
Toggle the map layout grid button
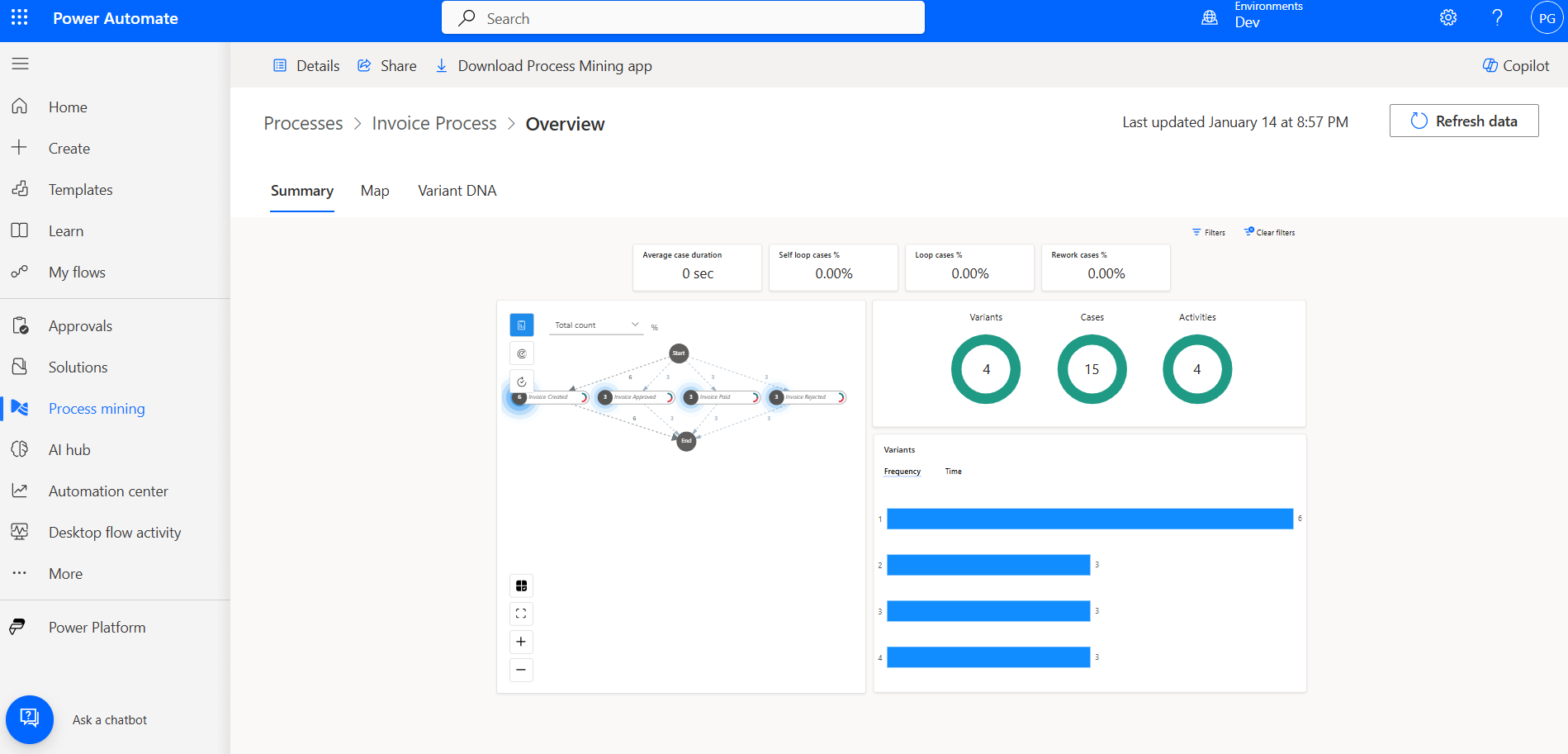click(521, 586)
